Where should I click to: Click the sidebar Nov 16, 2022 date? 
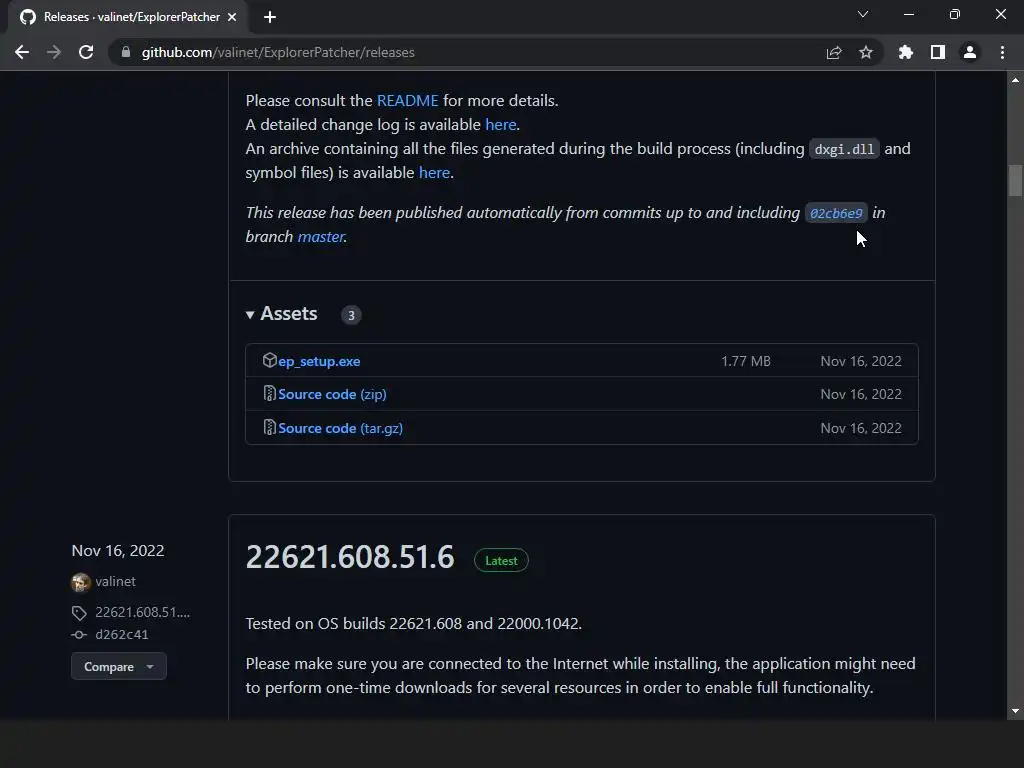pos(118,551)
